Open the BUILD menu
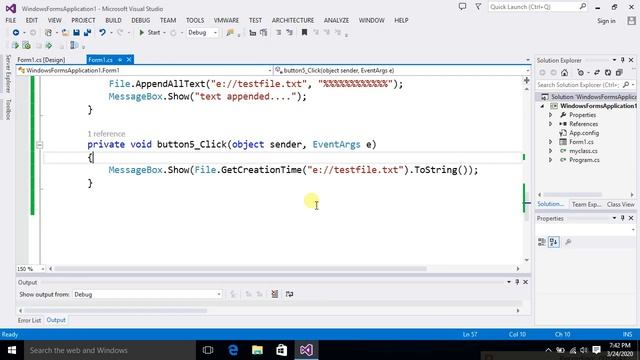 pyautogui.click(x=113, y=20)
